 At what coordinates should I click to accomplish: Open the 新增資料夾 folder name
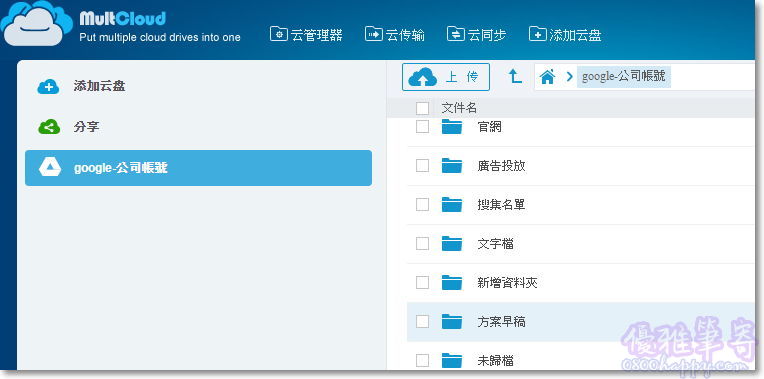click(507, 283)
